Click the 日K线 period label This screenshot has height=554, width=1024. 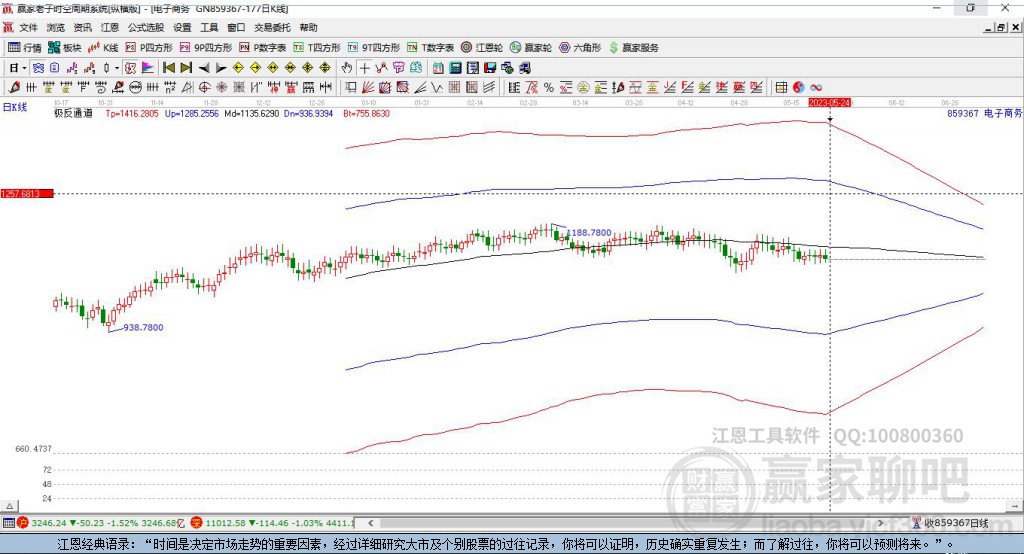coord(15,107)
